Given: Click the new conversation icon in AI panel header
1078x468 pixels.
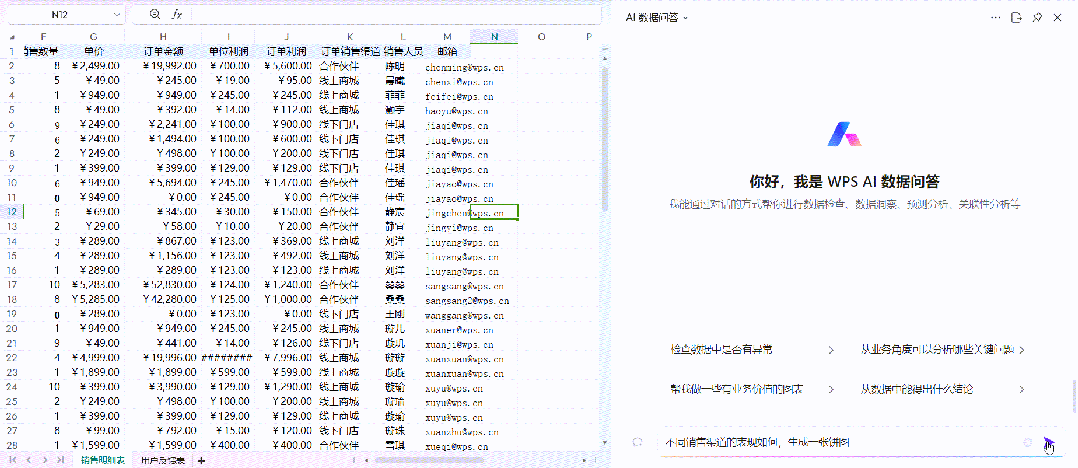Looking at the screenshot, I should tap(1016, 17).
